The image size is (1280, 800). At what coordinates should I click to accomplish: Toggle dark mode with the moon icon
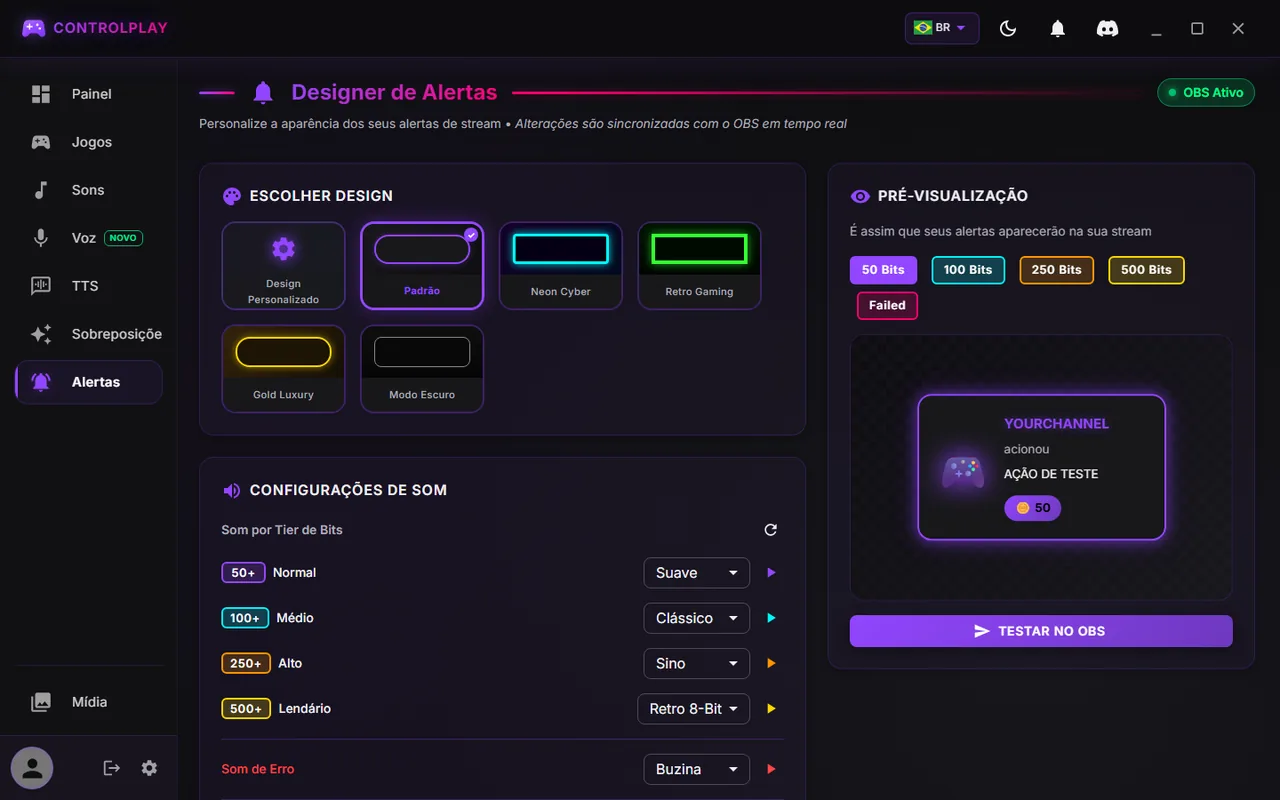tap(1008, 28)
